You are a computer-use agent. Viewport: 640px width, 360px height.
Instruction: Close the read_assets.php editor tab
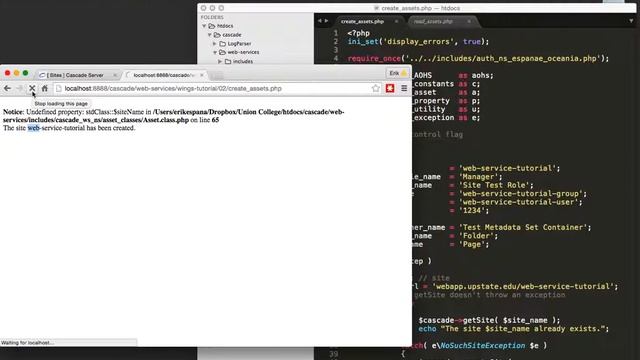[469, 21]
